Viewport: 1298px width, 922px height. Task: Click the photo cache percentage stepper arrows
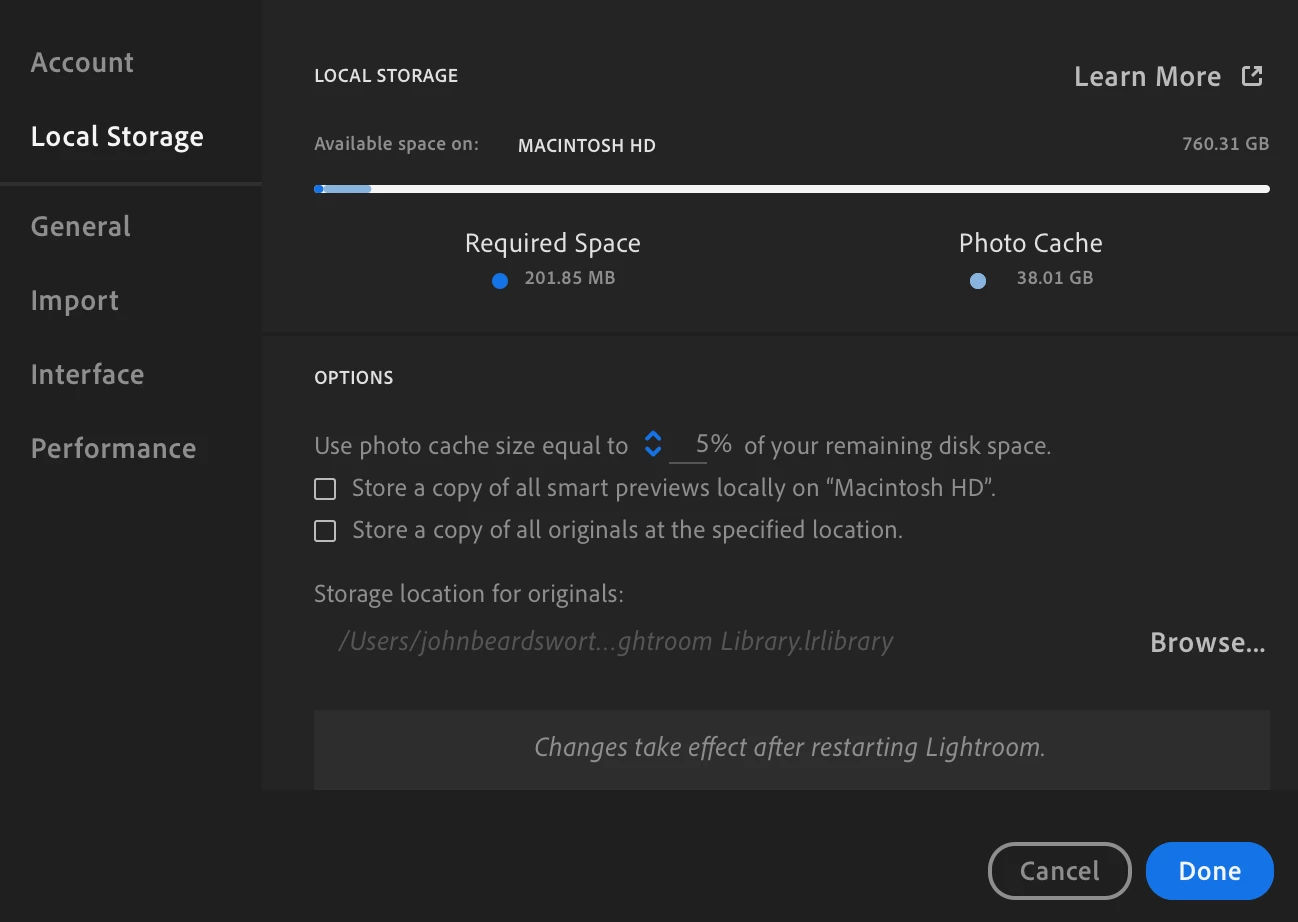pos(653,444)
